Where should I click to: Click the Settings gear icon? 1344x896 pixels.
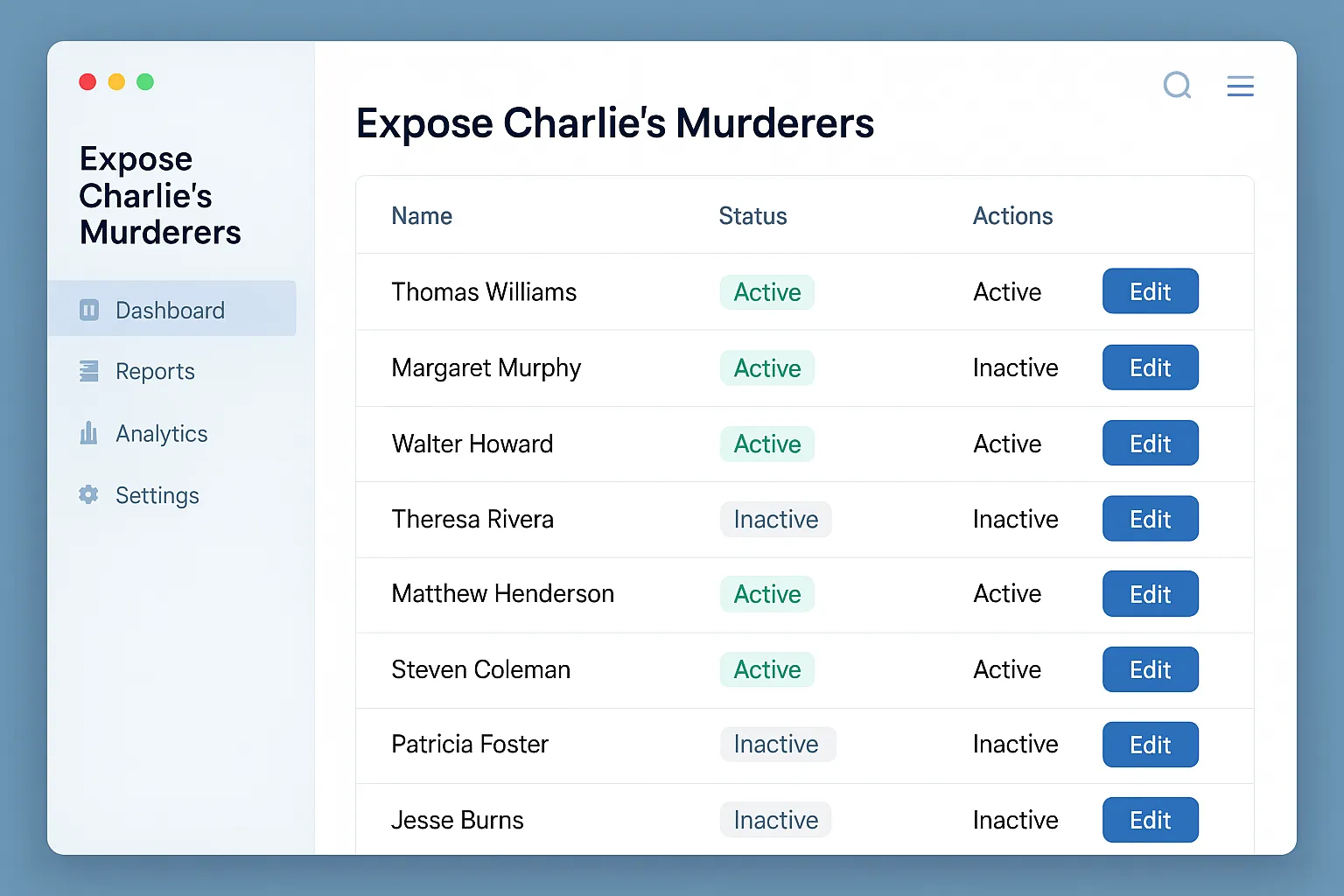click(89, 495)
